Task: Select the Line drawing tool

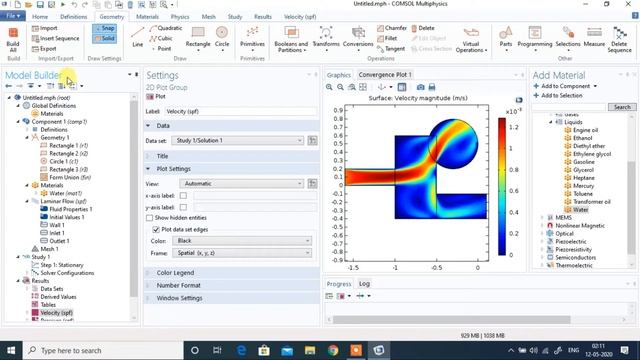Action: (x=138, y=37)
